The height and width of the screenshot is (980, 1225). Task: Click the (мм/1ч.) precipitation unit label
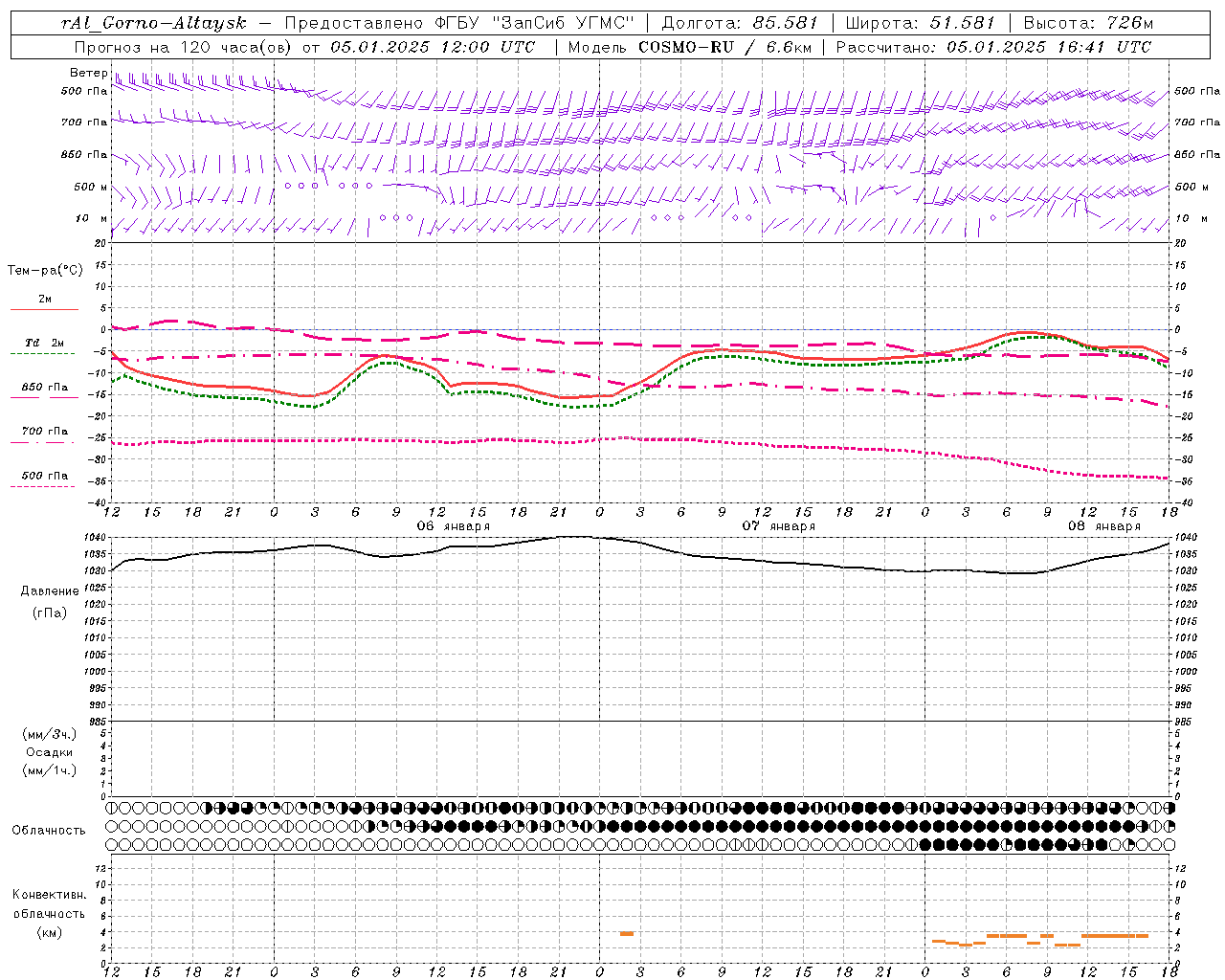pyautogui.click(x=50, y=770)
